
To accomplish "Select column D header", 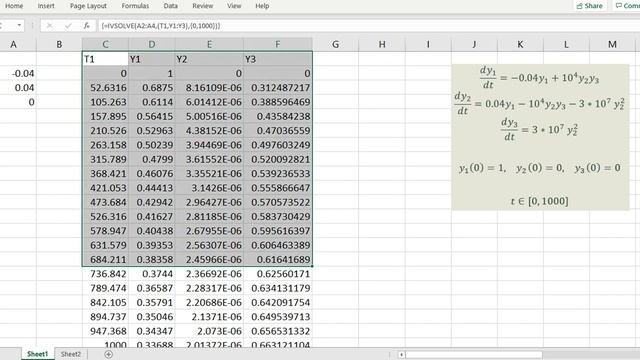I will coord(151,44).
